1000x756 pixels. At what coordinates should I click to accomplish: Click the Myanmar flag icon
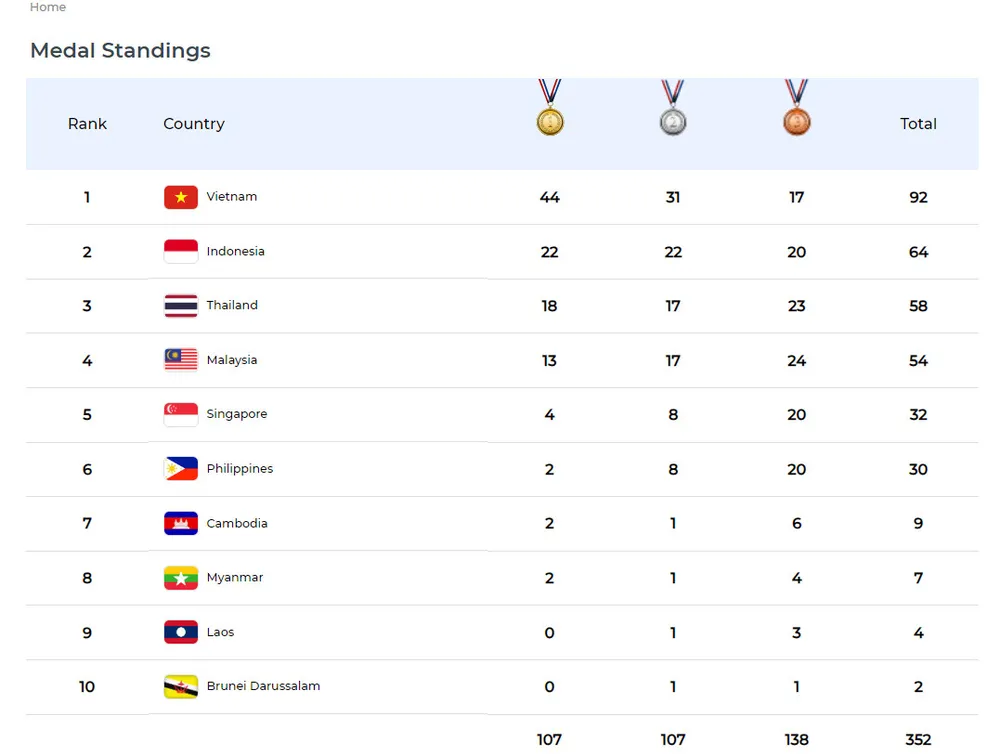click(181, 578)
